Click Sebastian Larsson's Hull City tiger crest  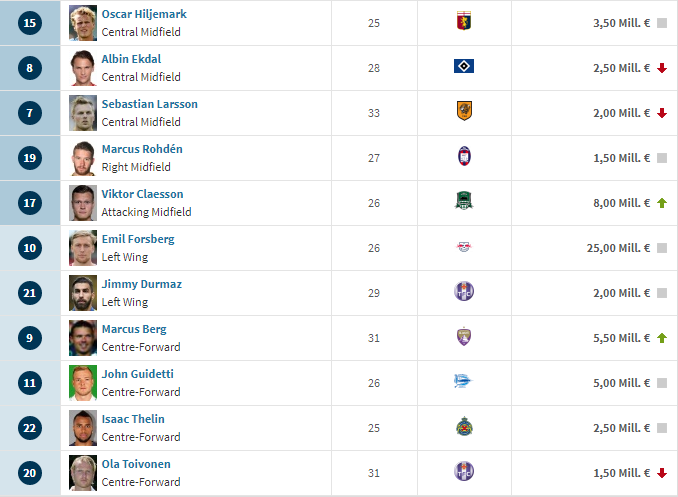coord(464,111)
